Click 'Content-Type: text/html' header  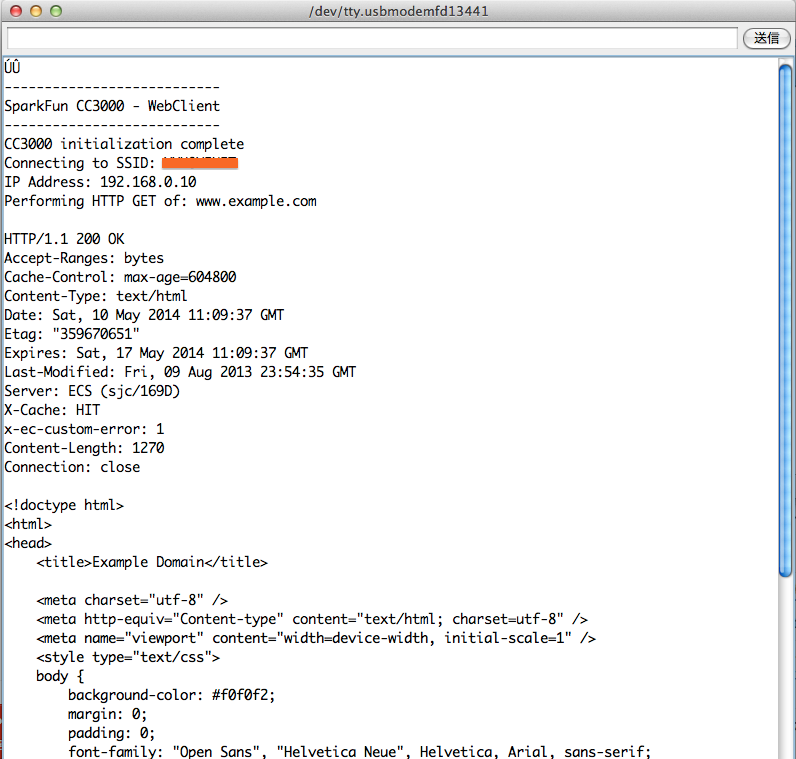point(96,296)
